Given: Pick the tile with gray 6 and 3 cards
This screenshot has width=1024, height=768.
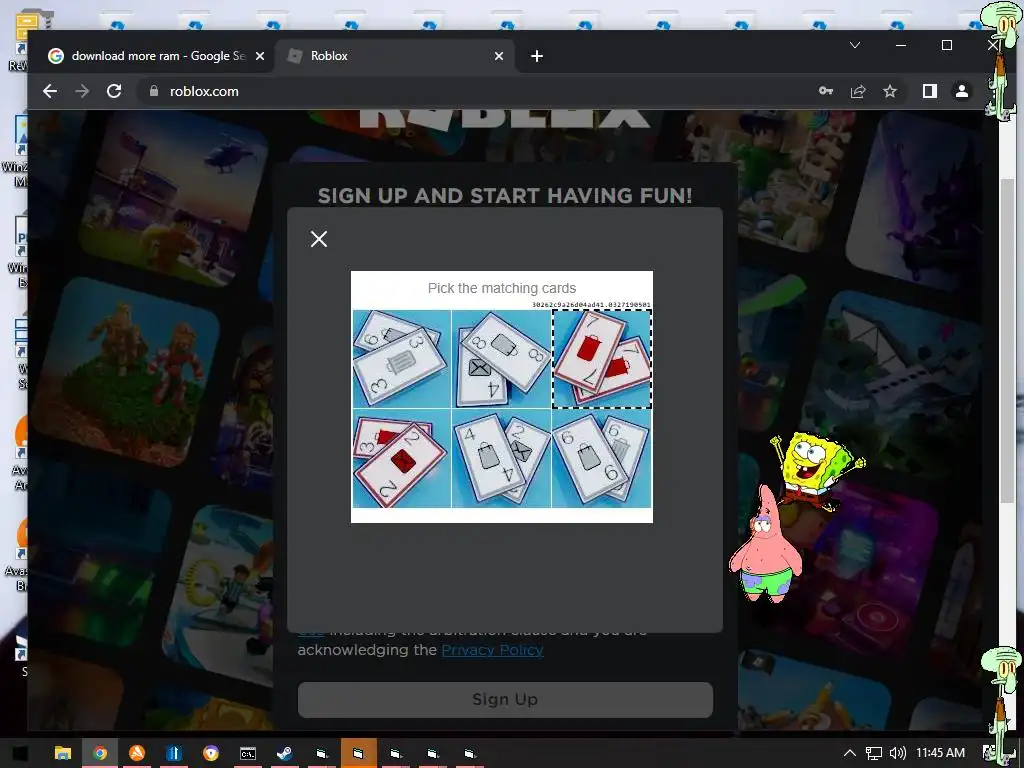Looking at the screenshot, I should (x=402, y=359).
